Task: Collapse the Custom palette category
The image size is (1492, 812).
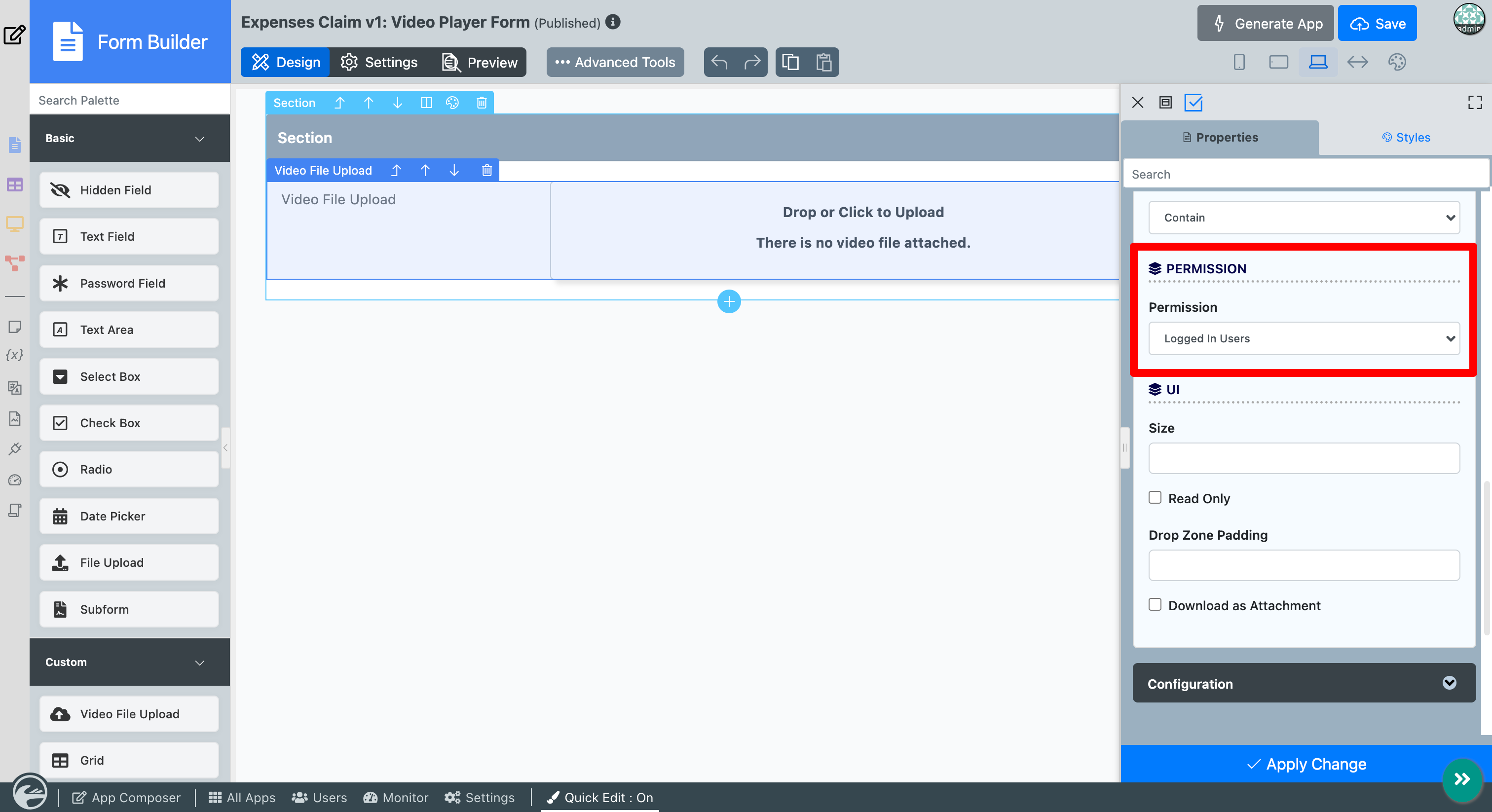Action: [129, 662]
